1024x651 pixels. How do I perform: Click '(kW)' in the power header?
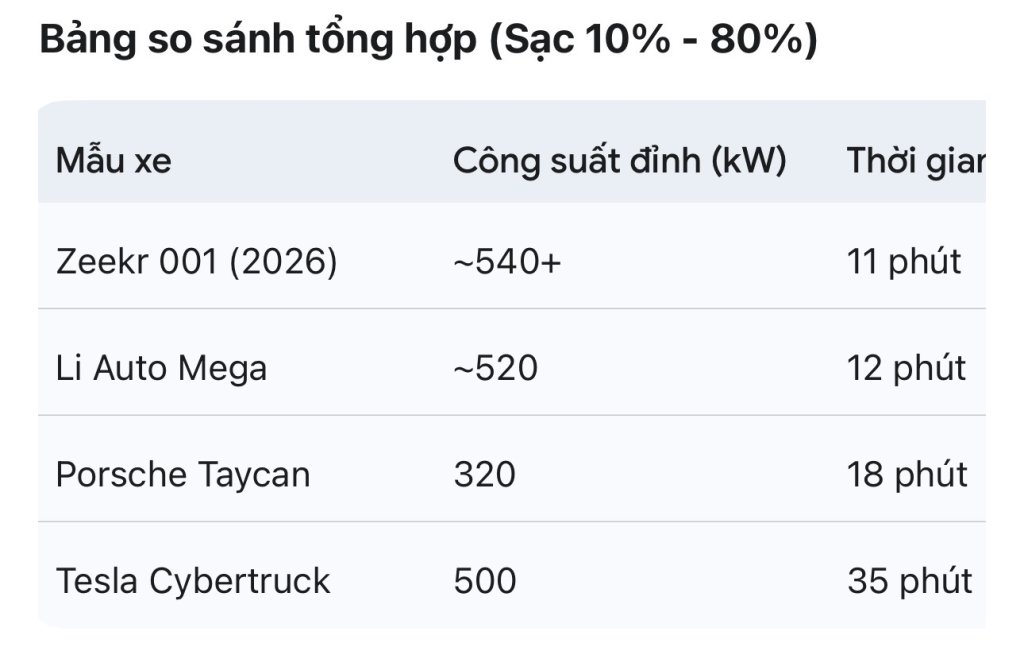pyautogui.click(x=748, y=161)
